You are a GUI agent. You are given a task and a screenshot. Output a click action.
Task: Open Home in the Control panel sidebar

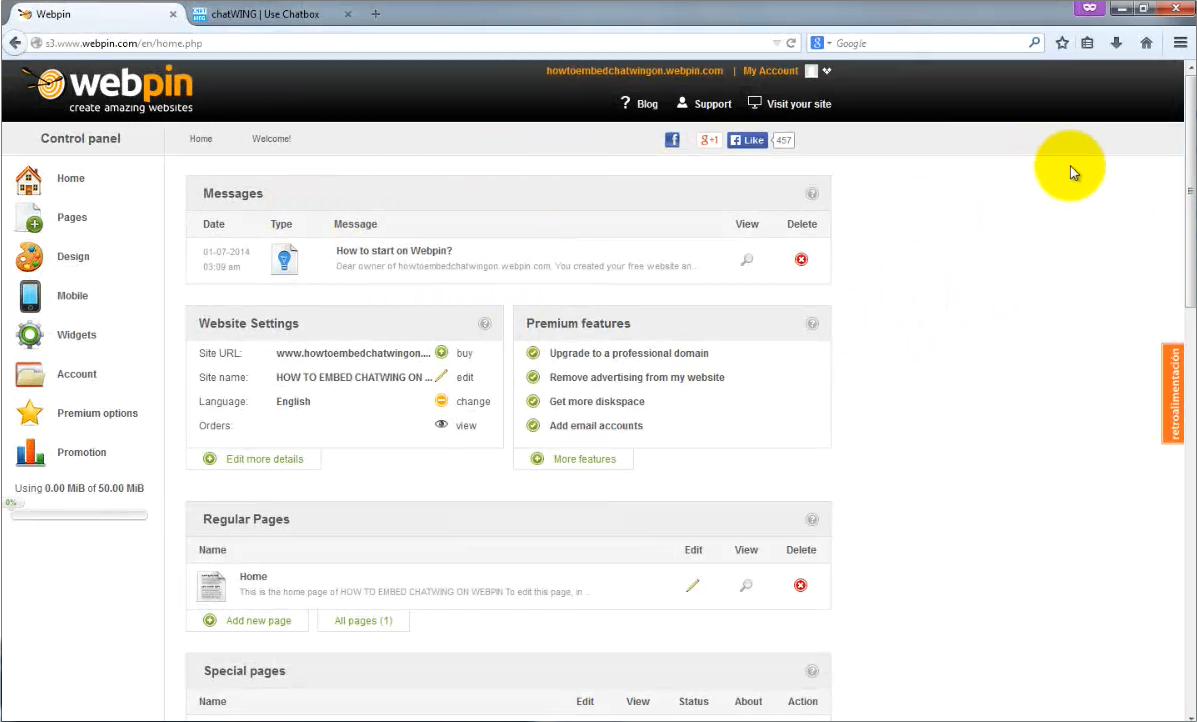[x=70, y=178]
